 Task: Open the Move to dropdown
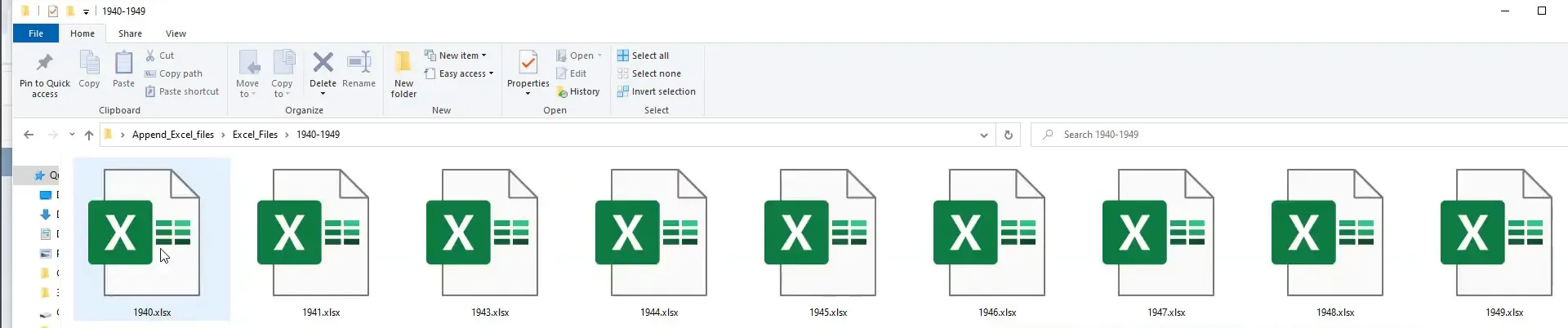(247, 73)
